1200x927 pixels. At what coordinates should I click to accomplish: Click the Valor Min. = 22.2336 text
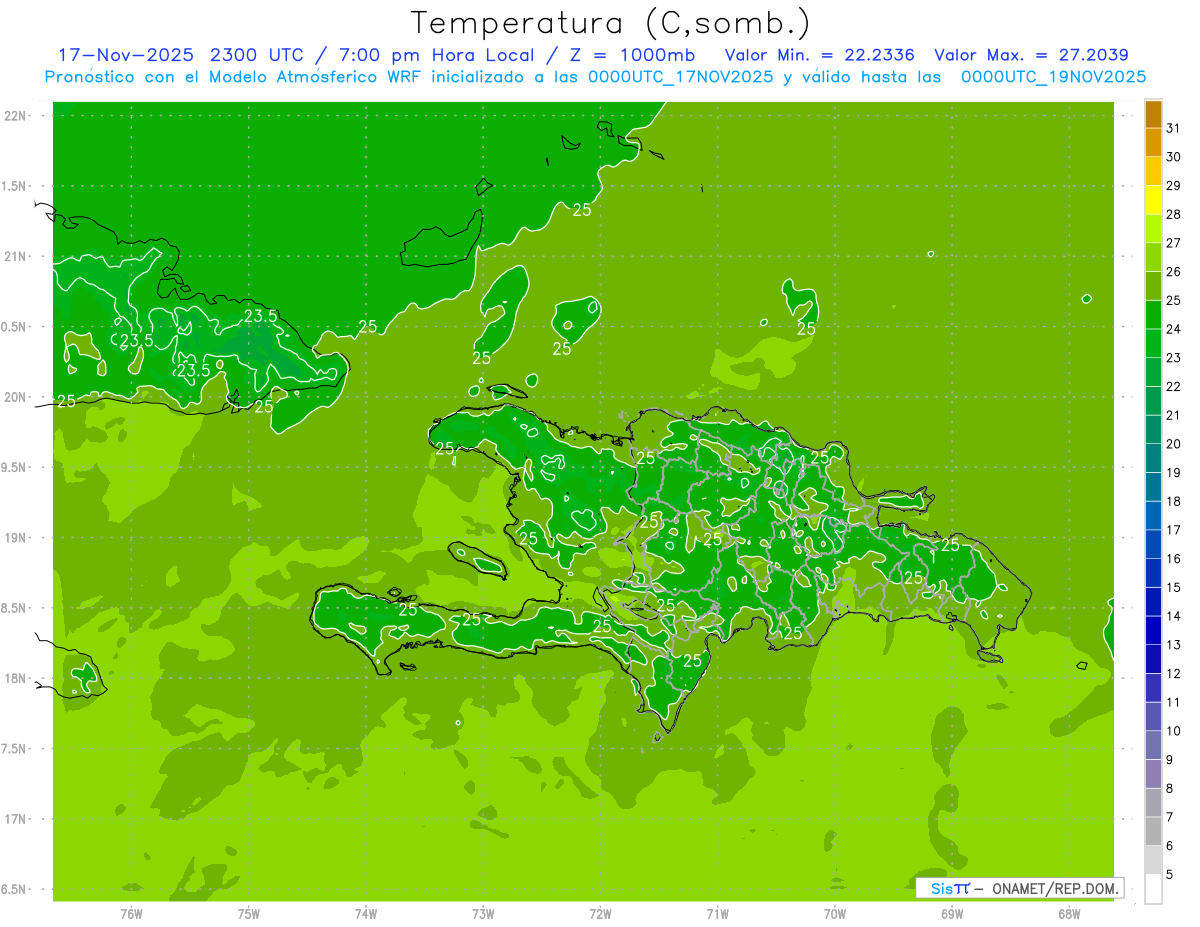click(819, 55)
